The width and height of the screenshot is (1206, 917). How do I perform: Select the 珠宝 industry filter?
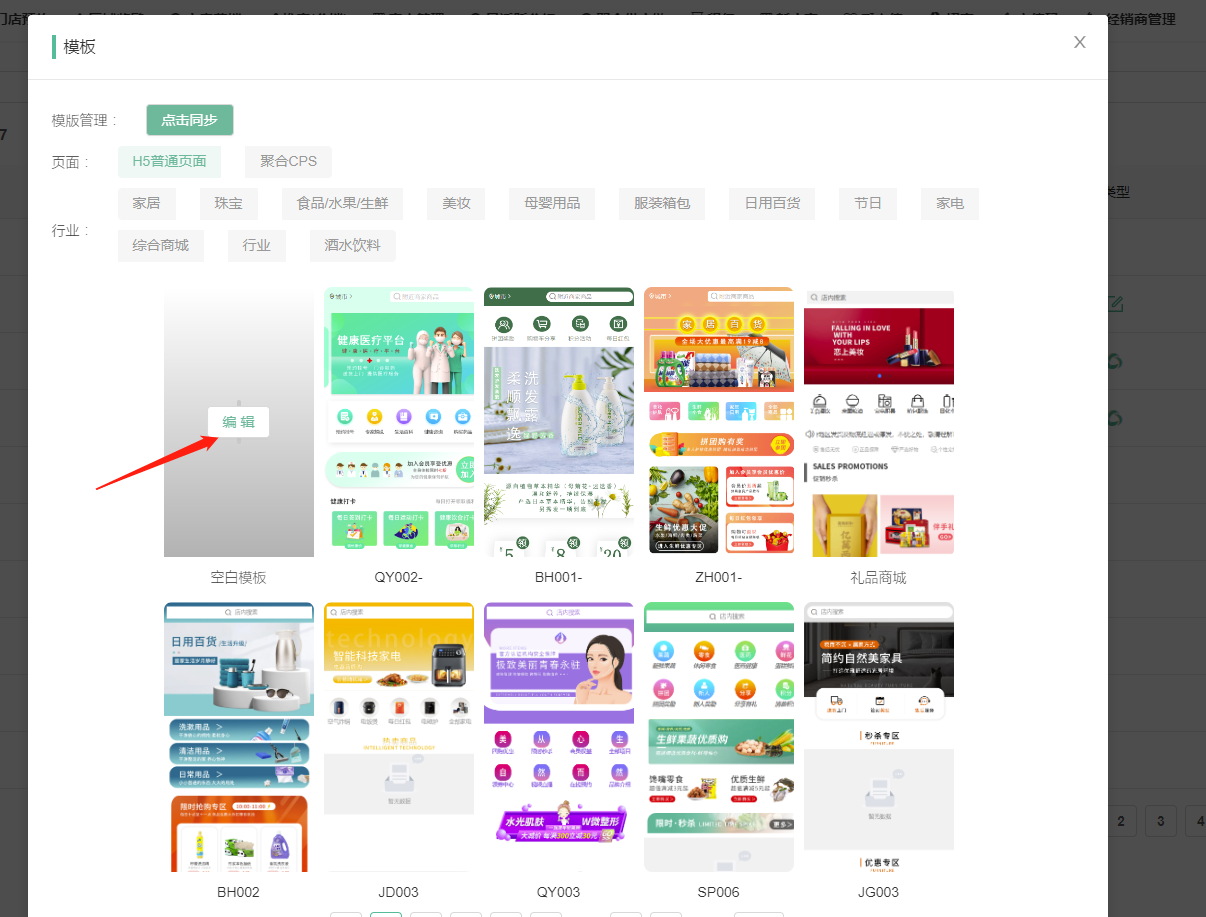tap(228, 204)
